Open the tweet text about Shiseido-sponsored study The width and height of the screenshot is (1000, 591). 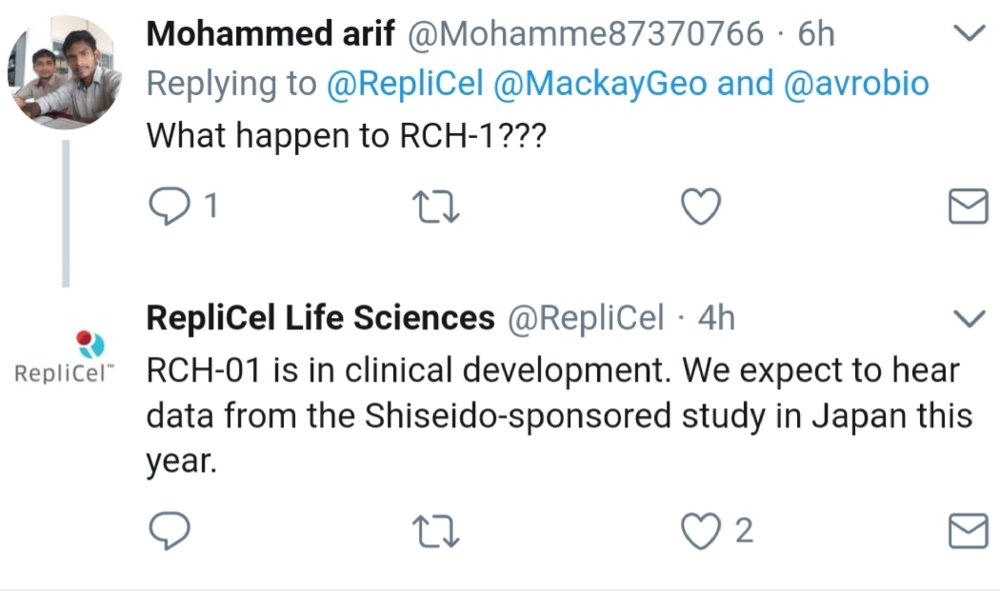[552, 416]
